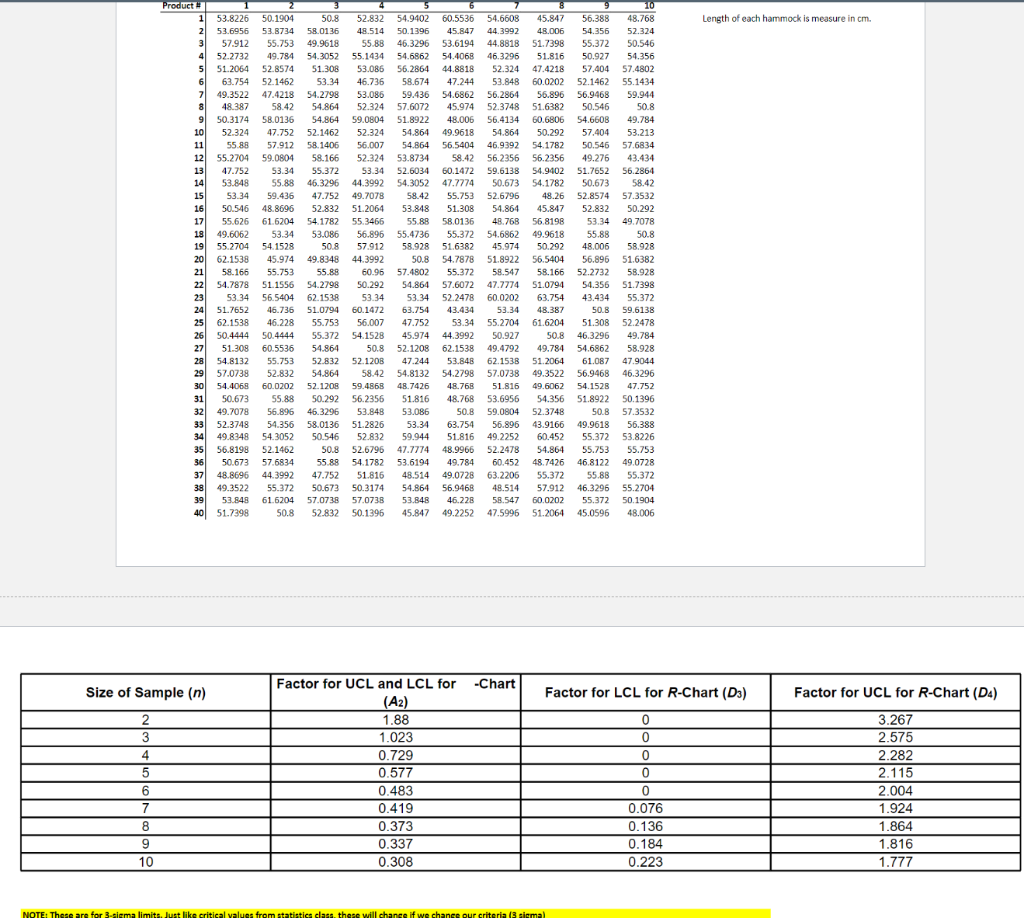Select the Factor for UCL for R-Chart header
Image resolution: width=1024 pixels, height=918 pixels.
coord(896,692)
